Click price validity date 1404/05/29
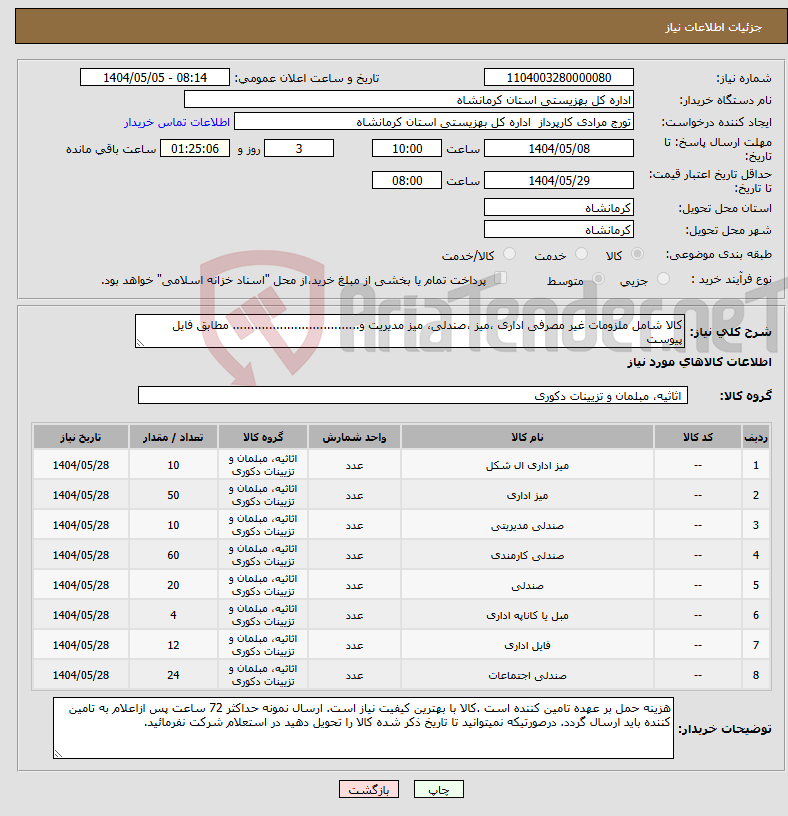Screen dimensions: 788x816 558,181
